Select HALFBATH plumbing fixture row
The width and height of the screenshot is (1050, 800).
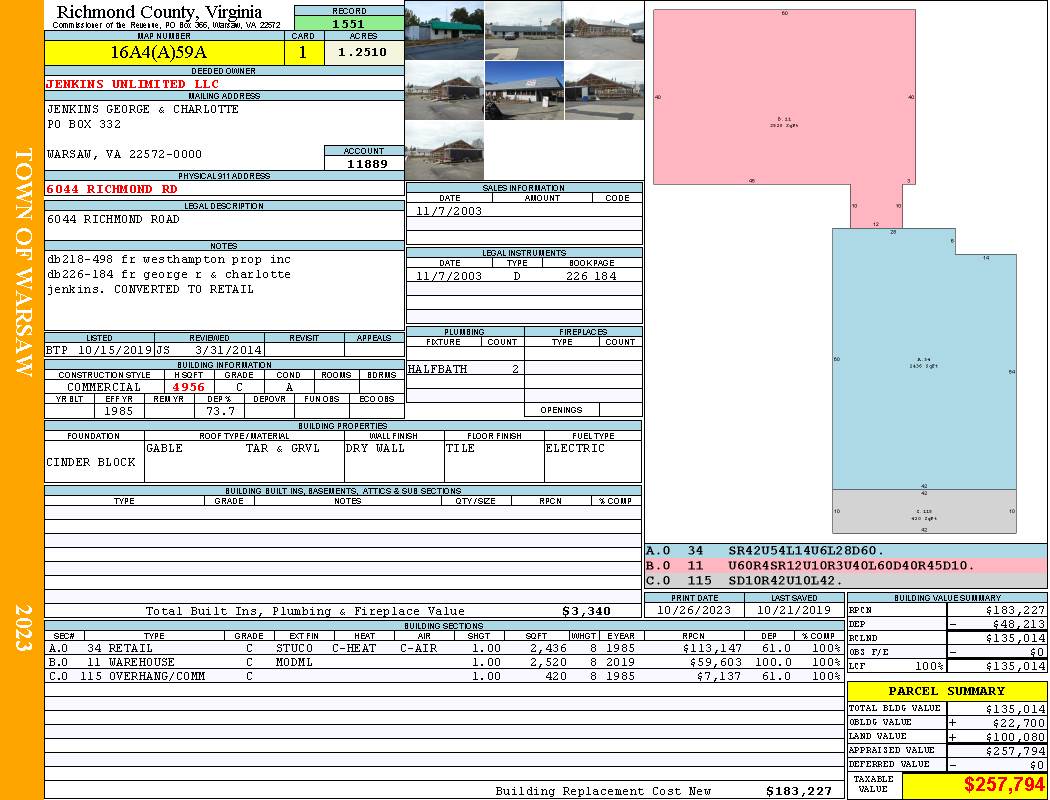coord(465,369)
